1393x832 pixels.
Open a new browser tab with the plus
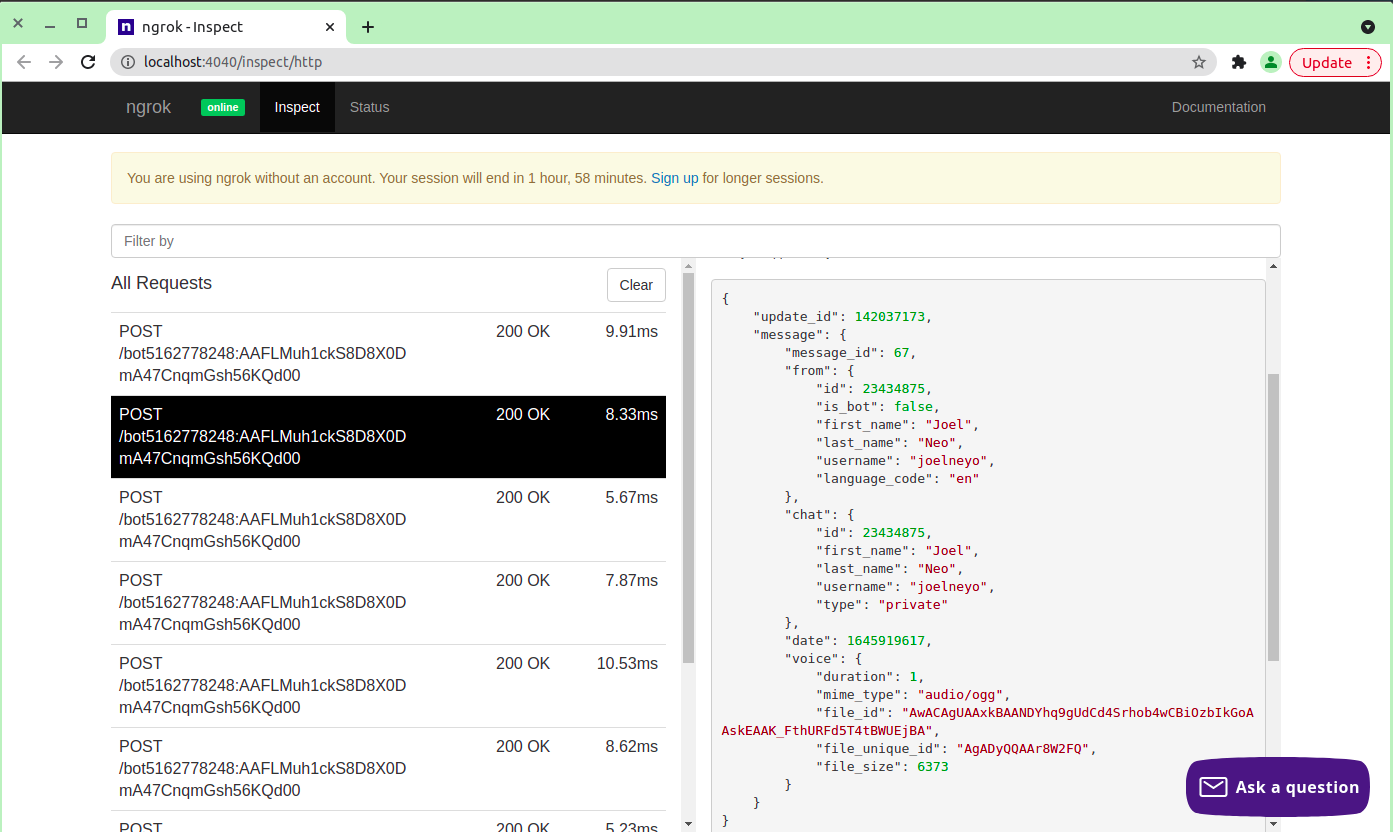(368, 27)
